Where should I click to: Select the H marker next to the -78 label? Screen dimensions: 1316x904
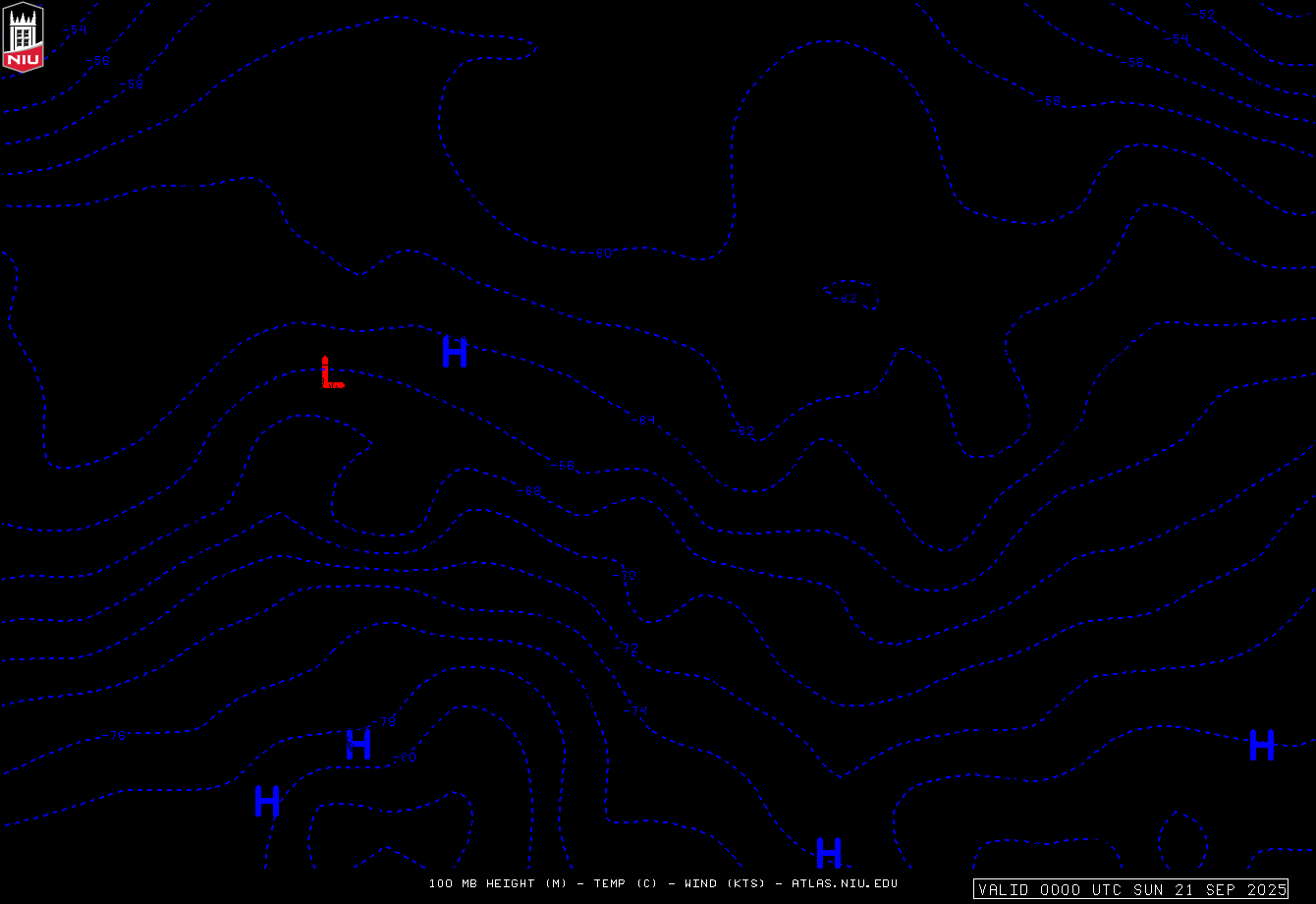click(358, 744)
